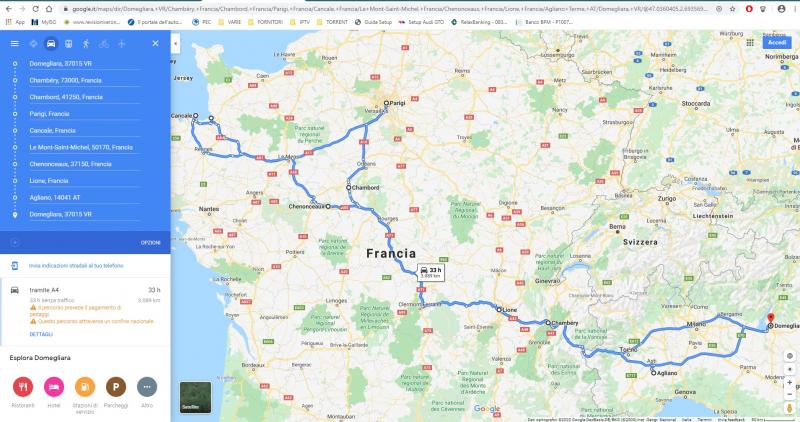Click the Accedi sign-in button
Viewport: 800px width, 422px height.
[777, 43]
